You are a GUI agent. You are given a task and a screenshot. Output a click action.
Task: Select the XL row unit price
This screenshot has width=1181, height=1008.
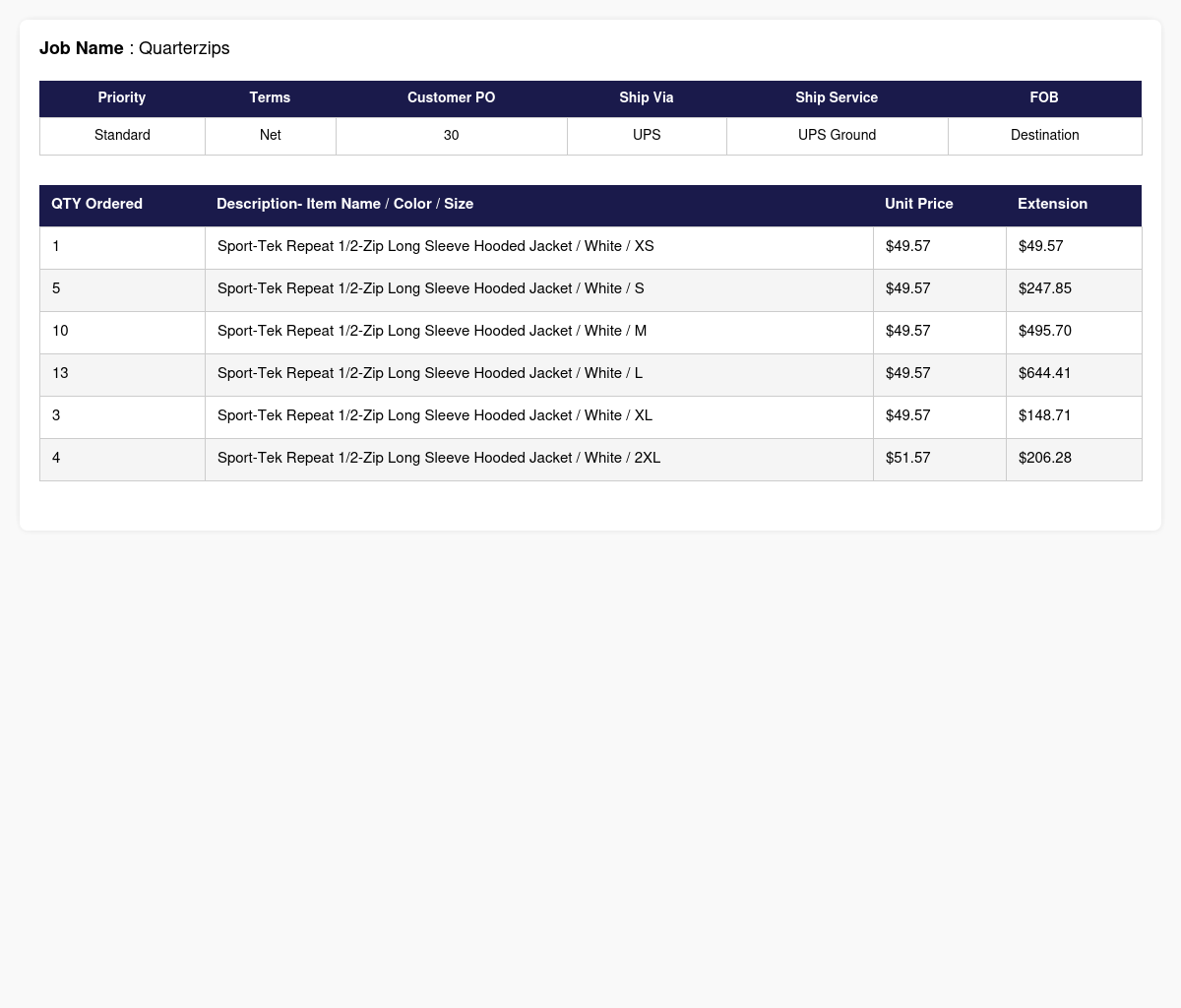[940, 416]
